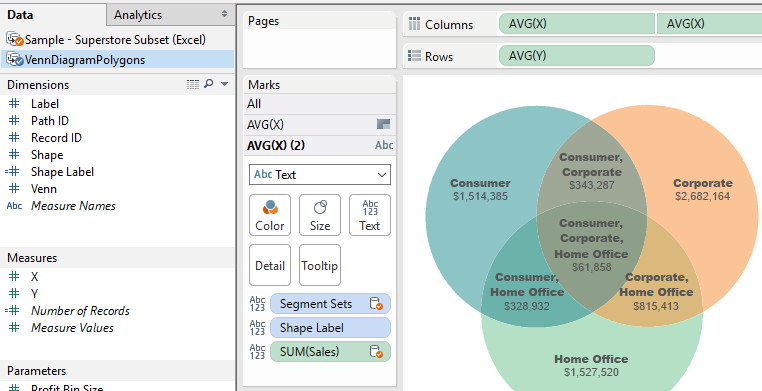762x391 pixels.
Task: Click the Sample - Superstore data source icon
Action: 15,39
